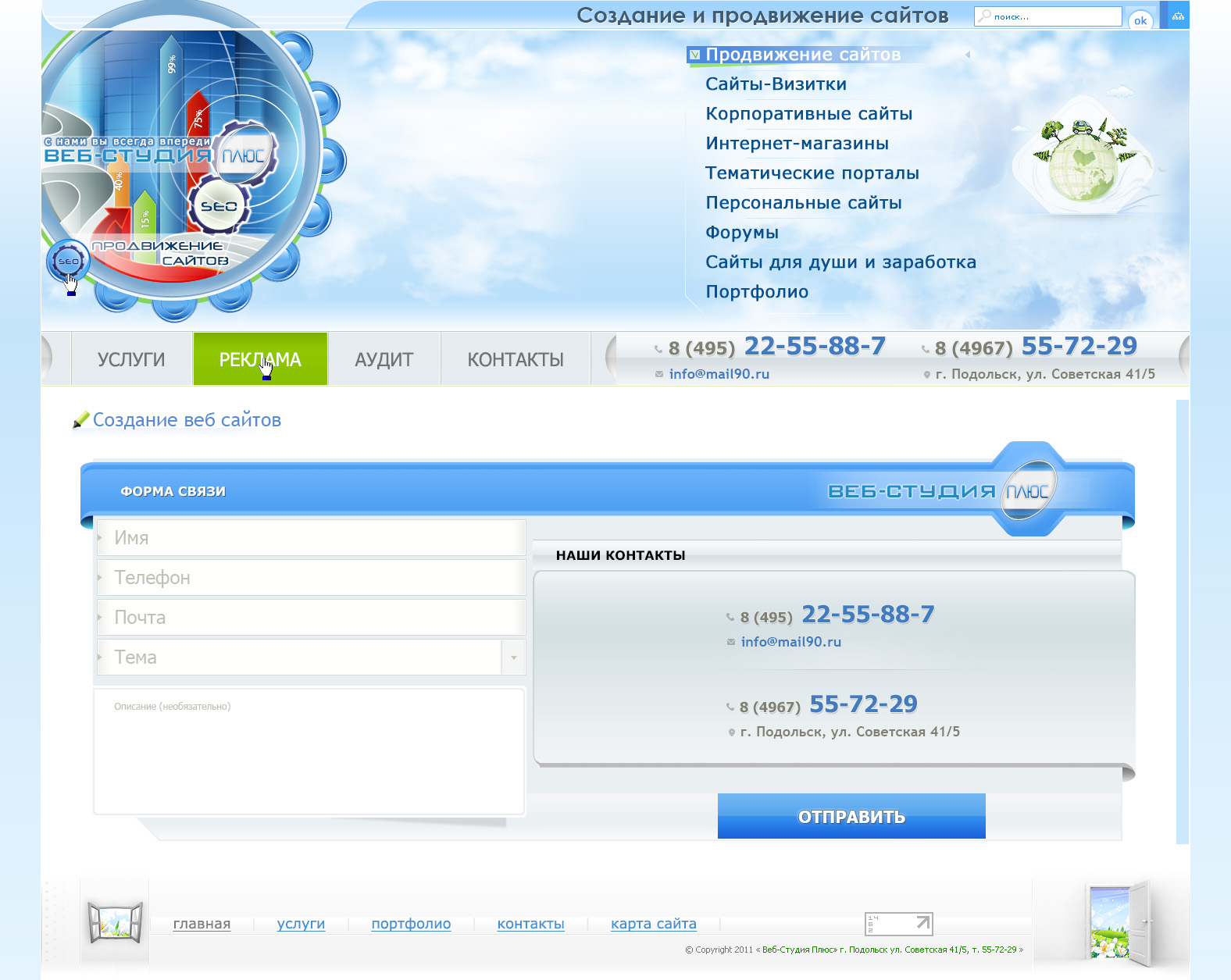
Task: Open Сайты для души и заработка
Action: point(840,262)
